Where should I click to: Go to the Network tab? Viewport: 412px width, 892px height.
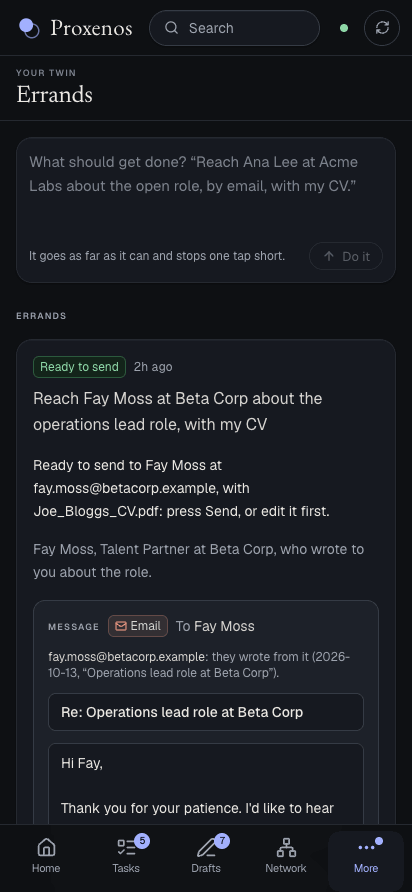pyautogui.click(x=286, y=856)
